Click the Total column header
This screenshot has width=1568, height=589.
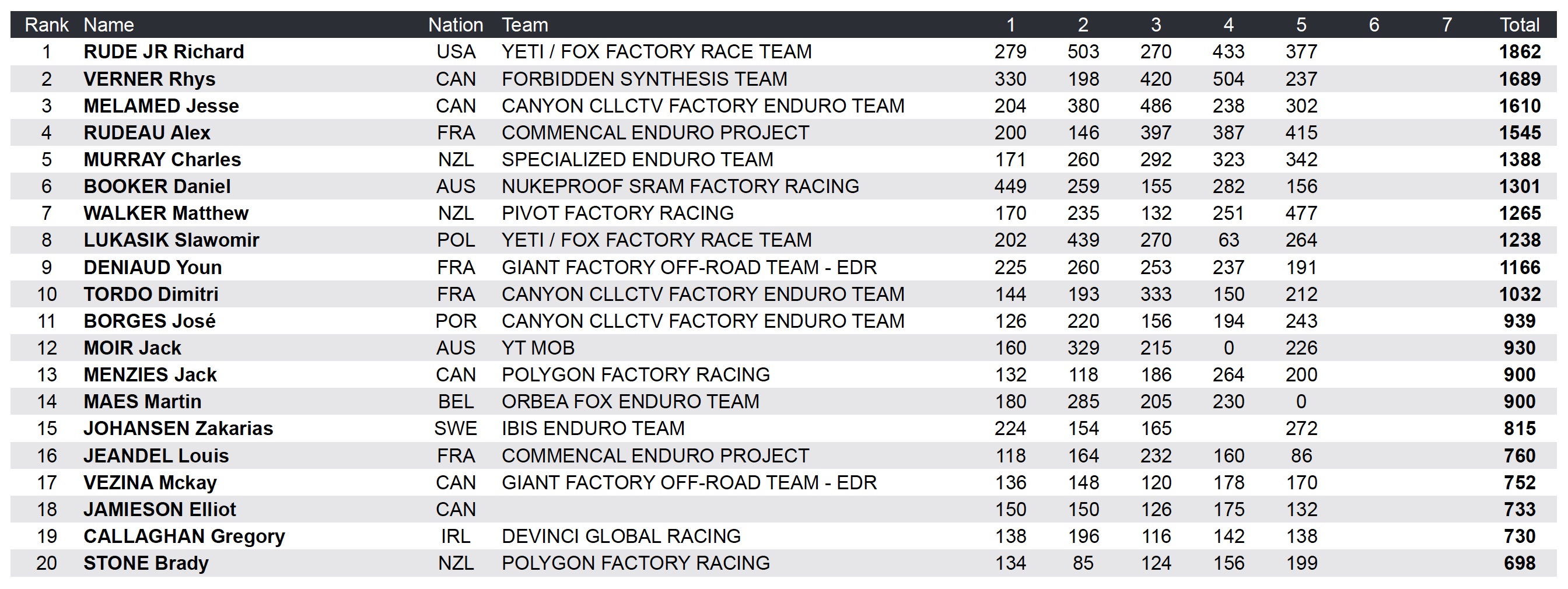(x=1520, y=25)
